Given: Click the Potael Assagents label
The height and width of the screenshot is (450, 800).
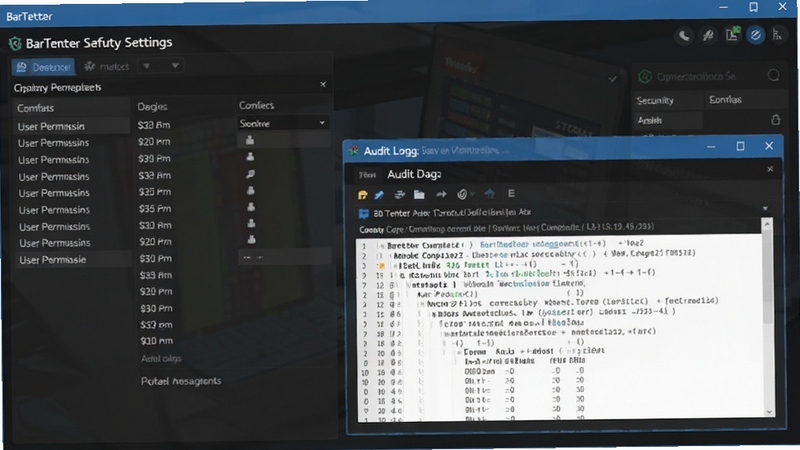Looking at the screenshot, I should point(181,381).
